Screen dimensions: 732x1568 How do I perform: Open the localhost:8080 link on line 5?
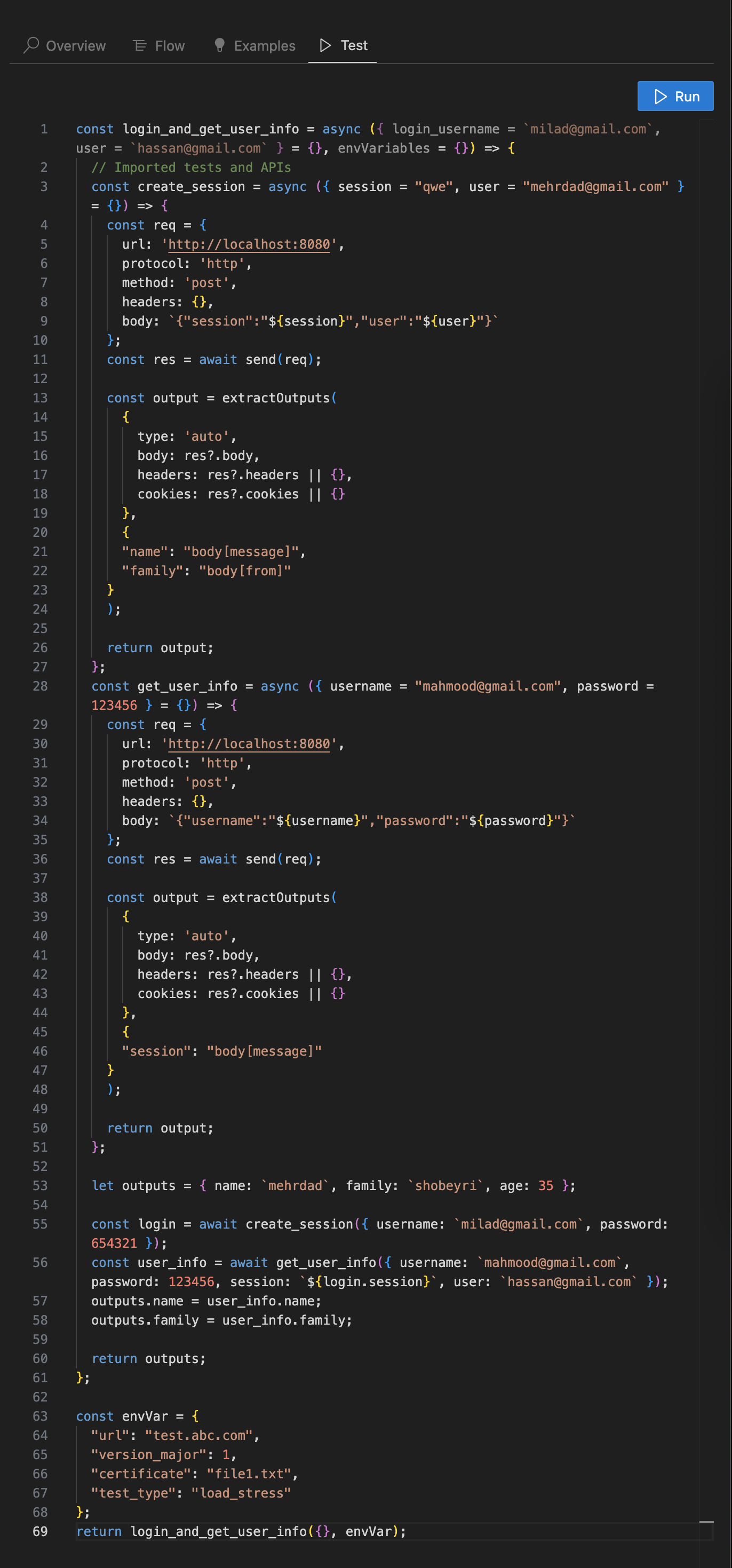249,244
